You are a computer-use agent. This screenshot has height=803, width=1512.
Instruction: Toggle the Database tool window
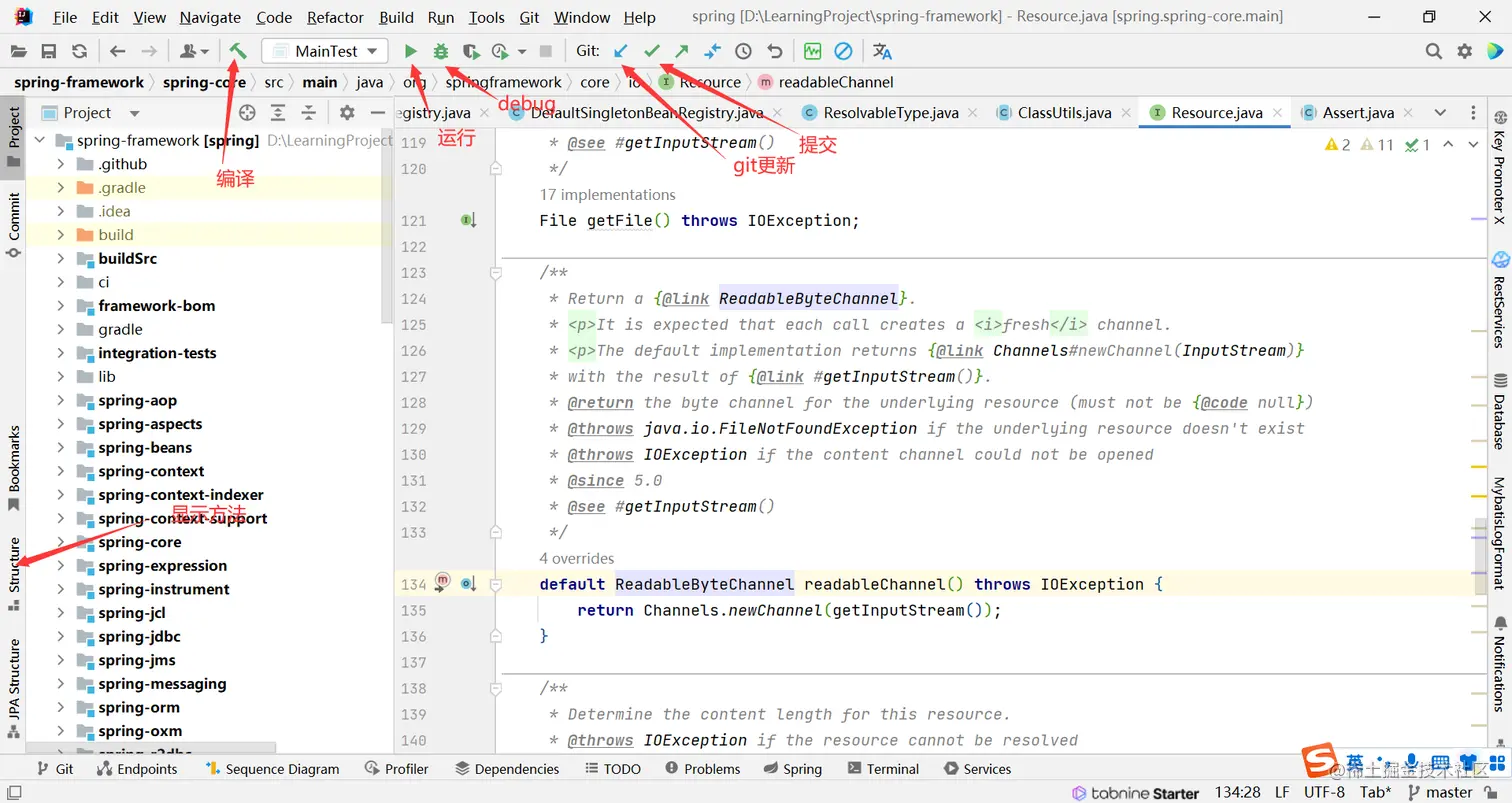coord(1500,410)
